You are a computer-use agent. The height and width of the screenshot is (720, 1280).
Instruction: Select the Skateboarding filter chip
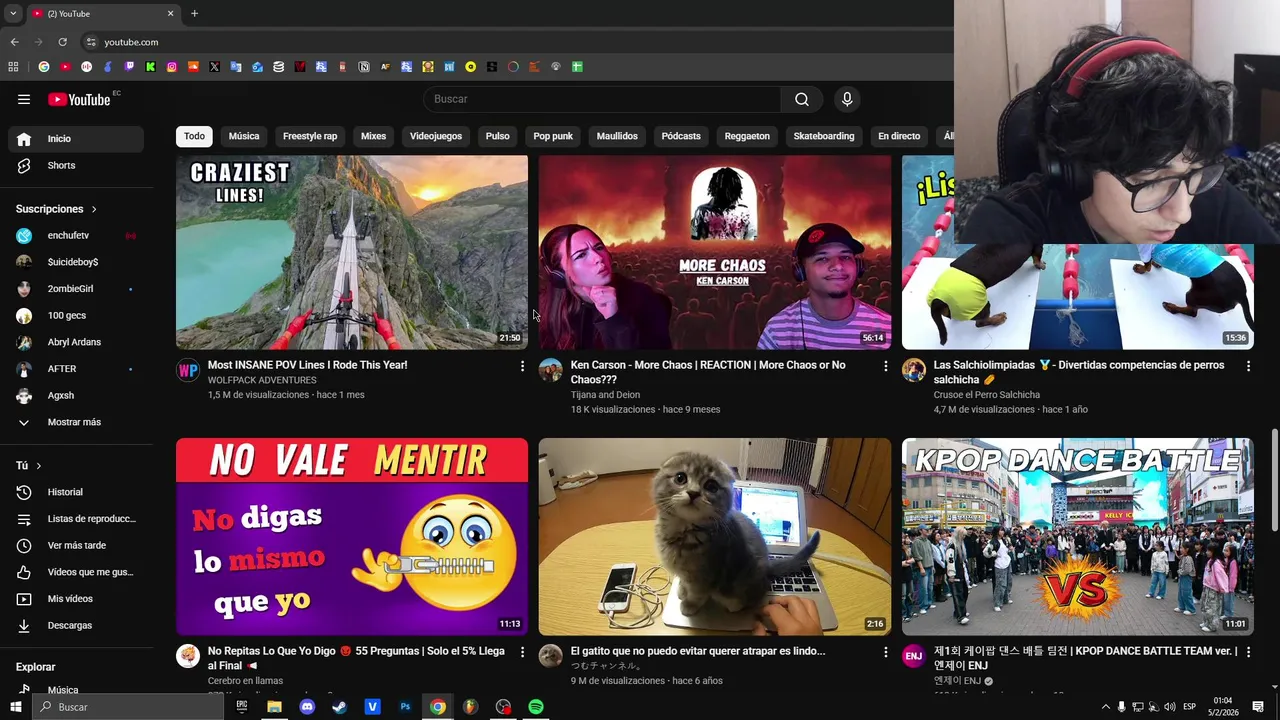click(824, 136)
